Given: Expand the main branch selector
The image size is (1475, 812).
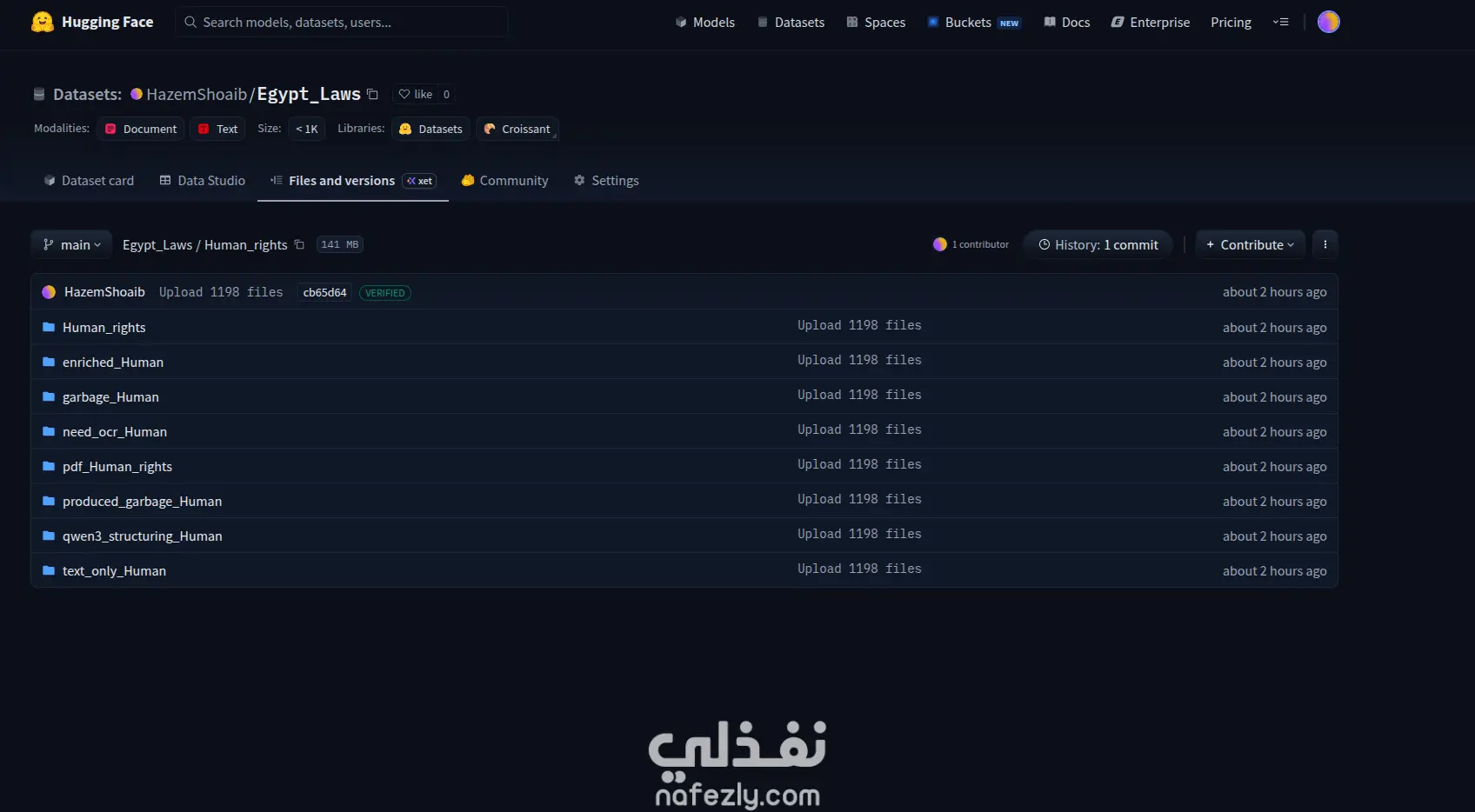Looking at the screenshot, I should [x=72, y=245].
